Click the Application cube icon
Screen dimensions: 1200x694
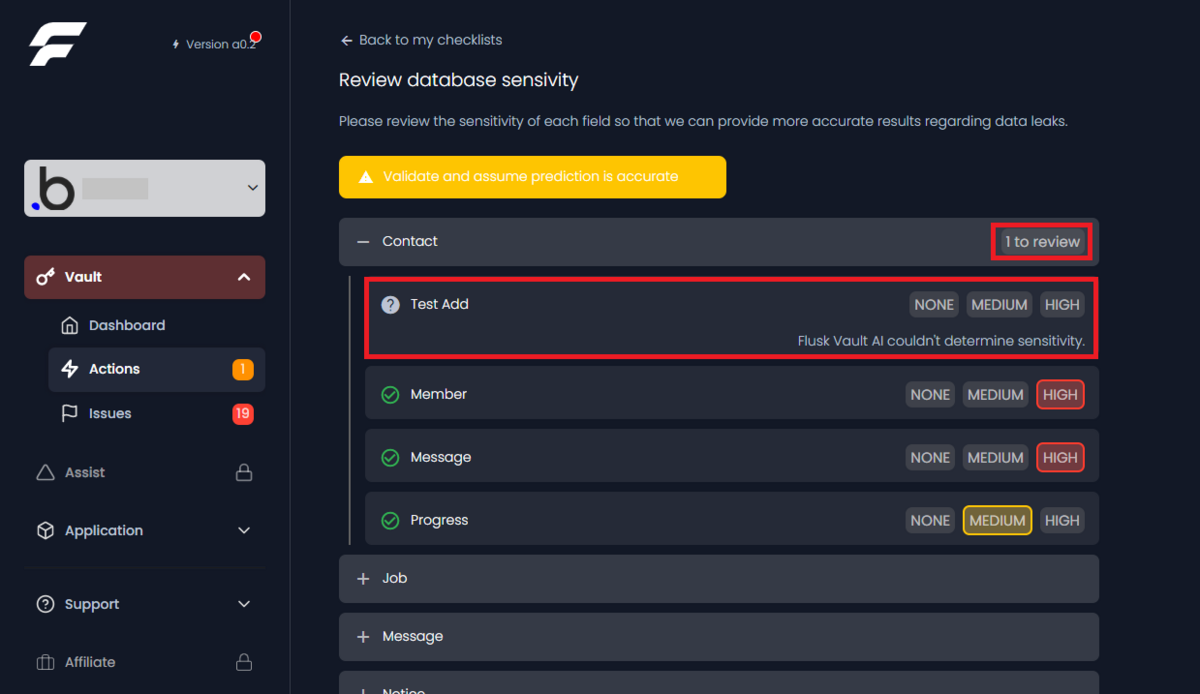45,530
